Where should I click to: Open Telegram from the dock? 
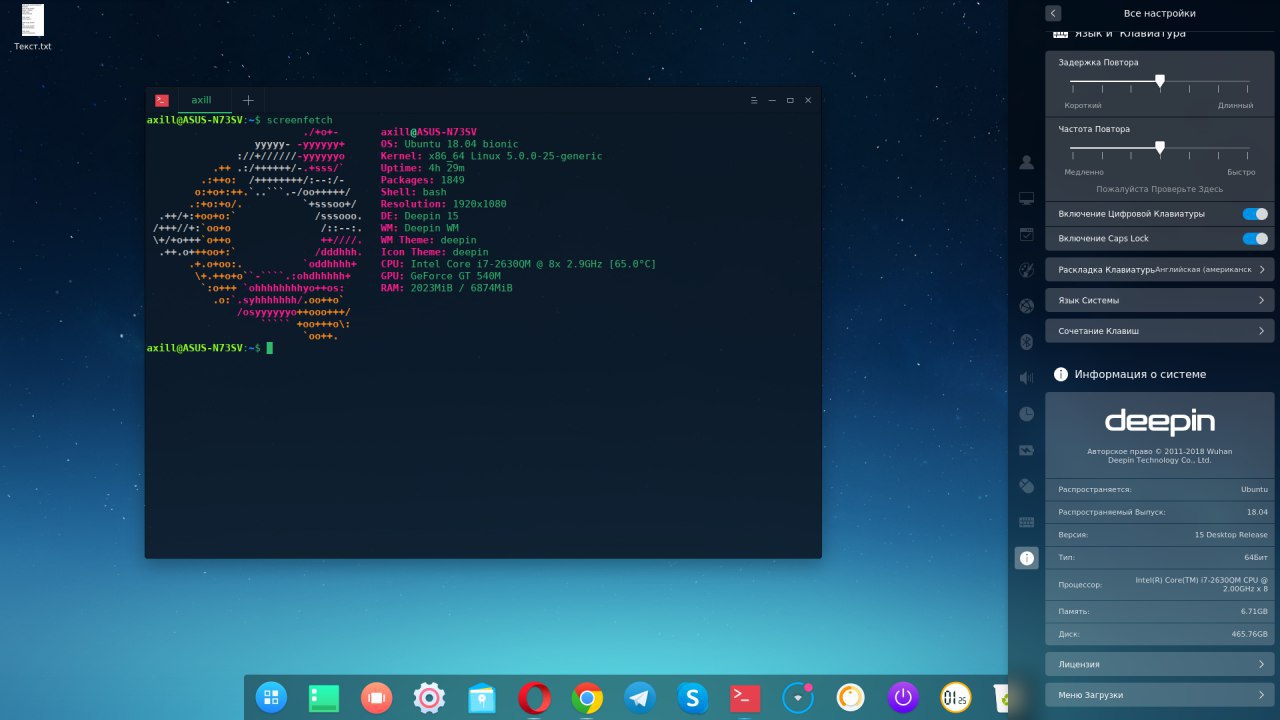(640, 697)
